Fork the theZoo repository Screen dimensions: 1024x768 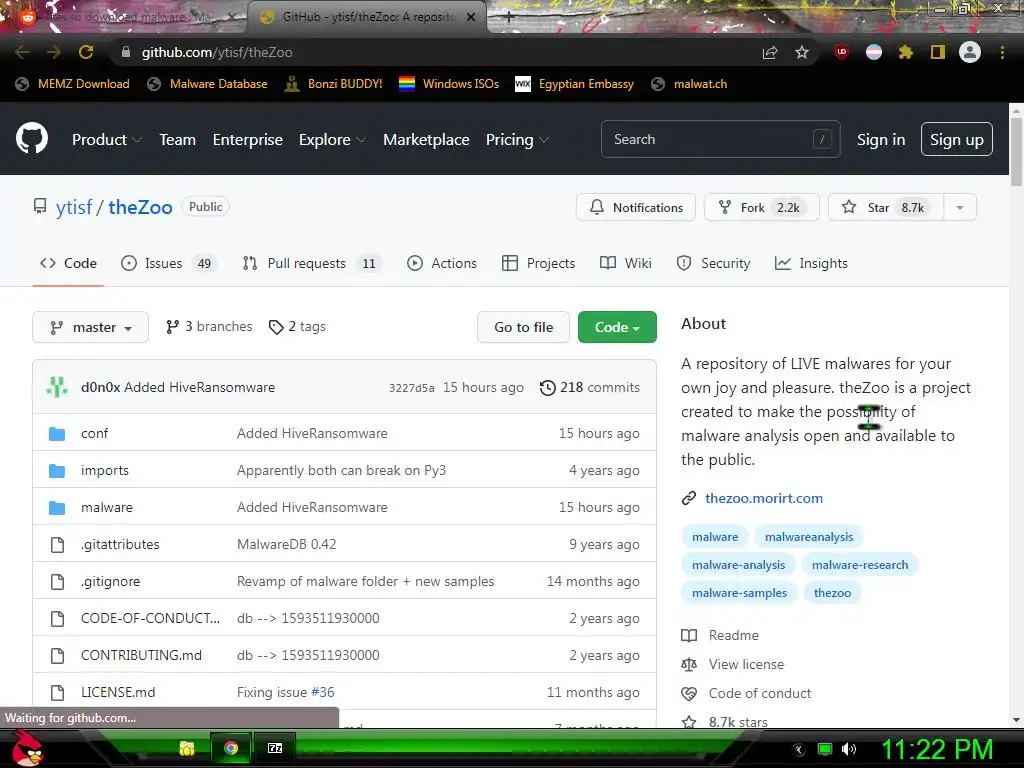click(761, 208)
